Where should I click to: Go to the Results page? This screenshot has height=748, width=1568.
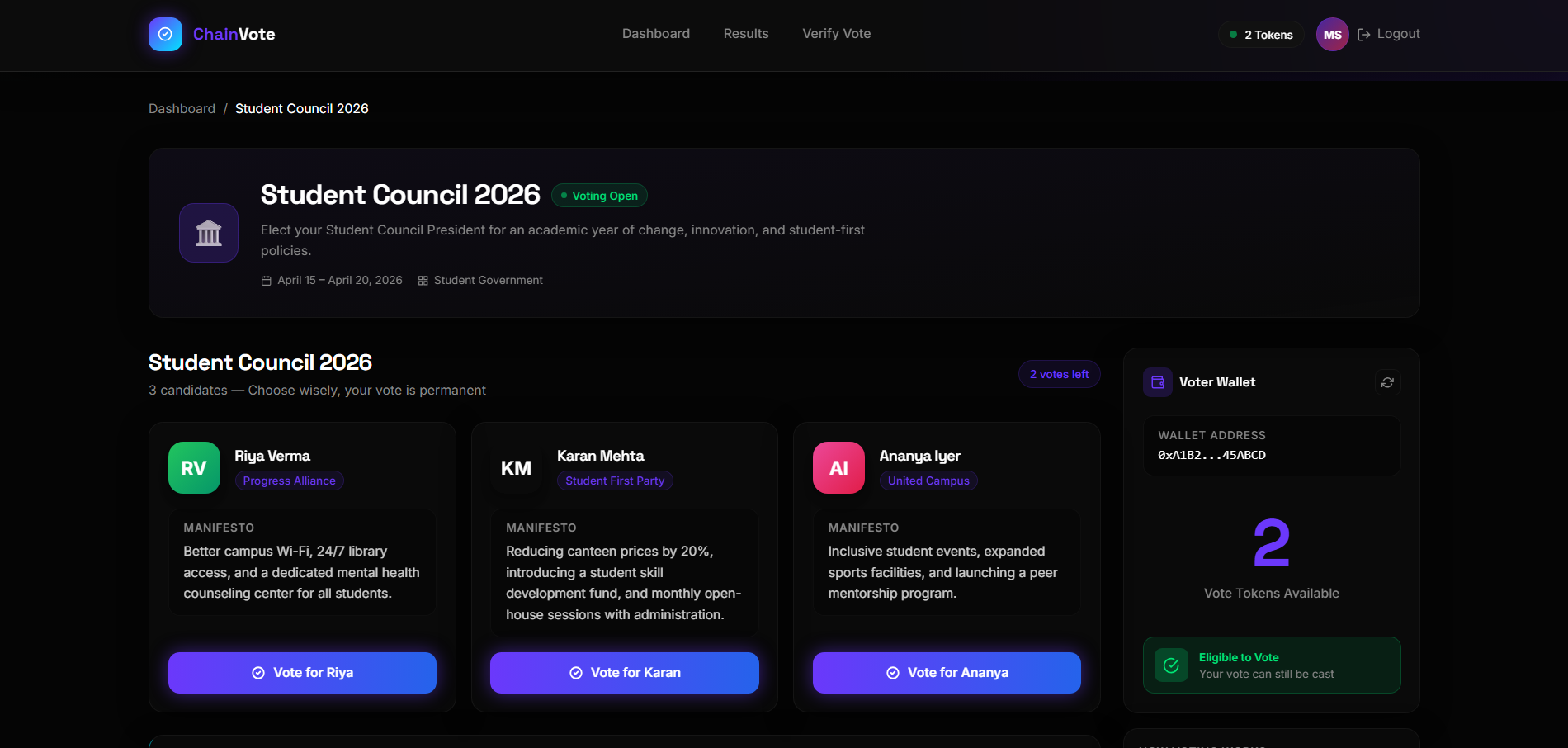(745, 34)
